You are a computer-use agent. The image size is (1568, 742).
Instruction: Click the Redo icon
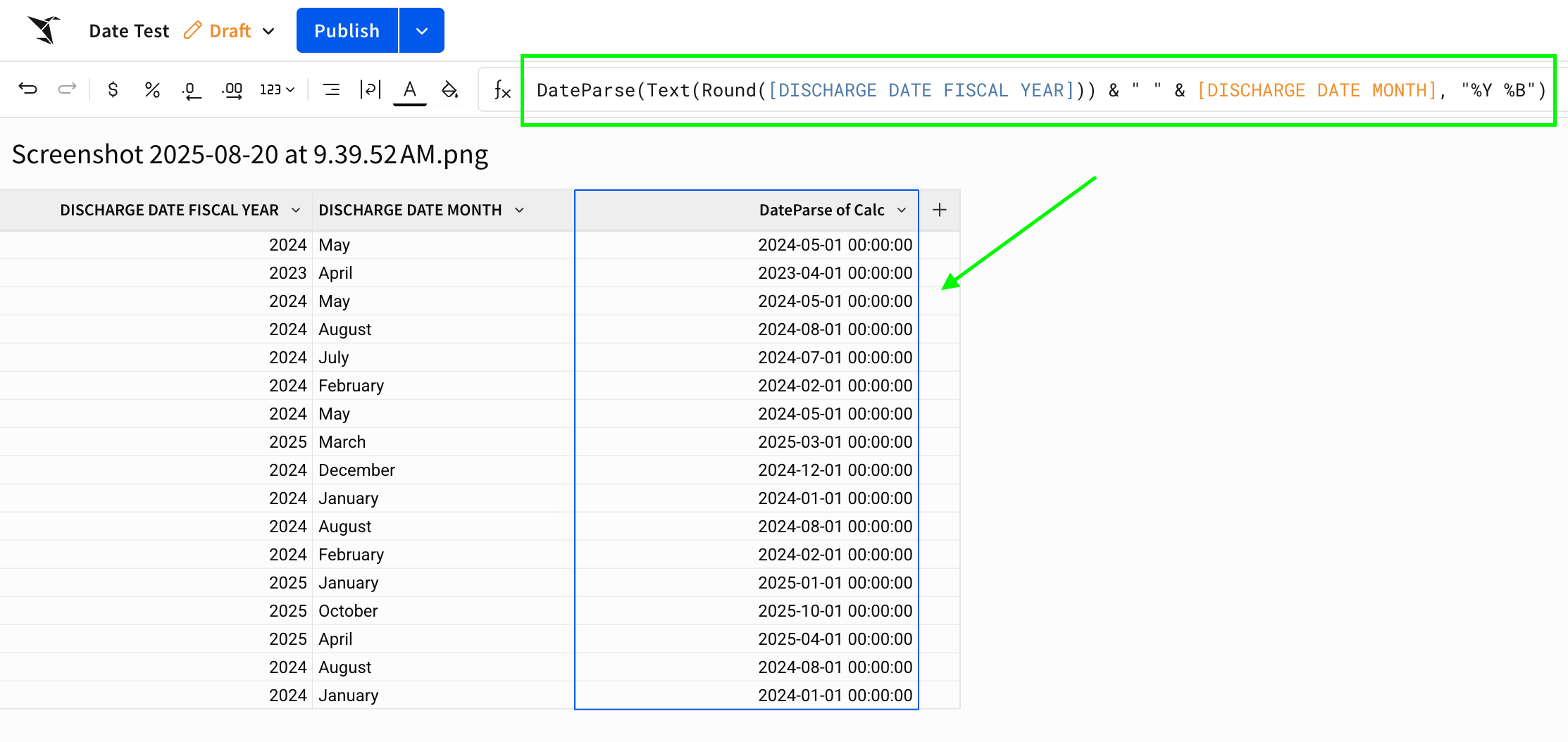(67, 89)
